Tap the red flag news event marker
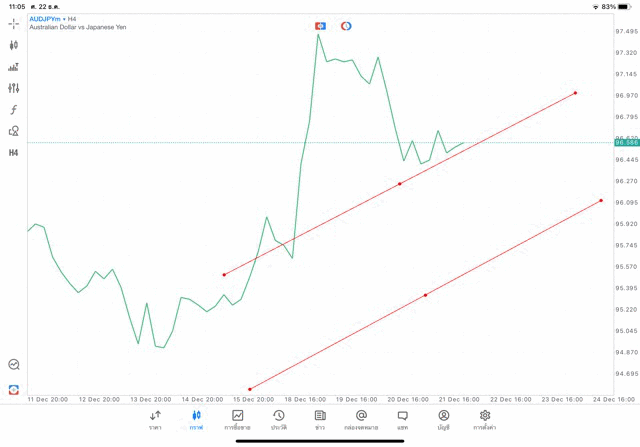Image resolution: width=640 pixels, height=447 pixels. (x=320, y=26)
